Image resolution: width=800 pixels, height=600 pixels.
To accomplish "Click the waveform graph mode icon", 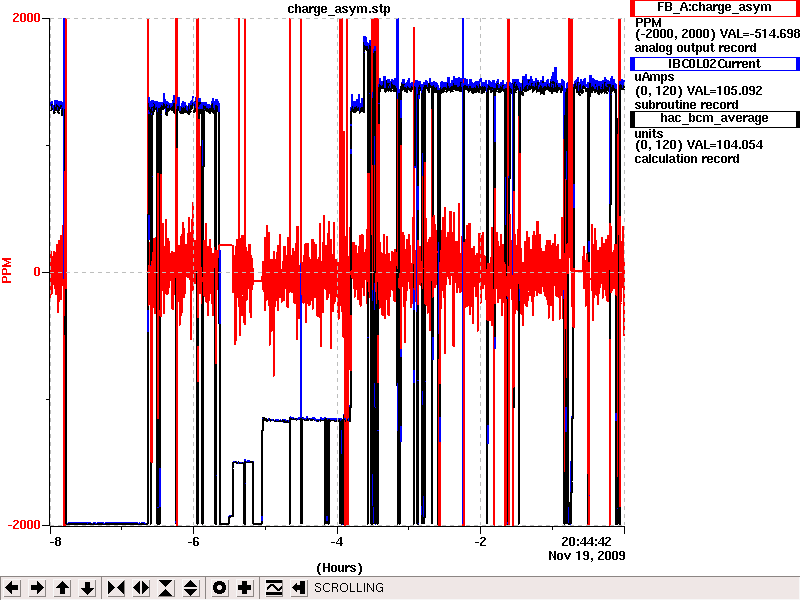I will pos(274,588).
